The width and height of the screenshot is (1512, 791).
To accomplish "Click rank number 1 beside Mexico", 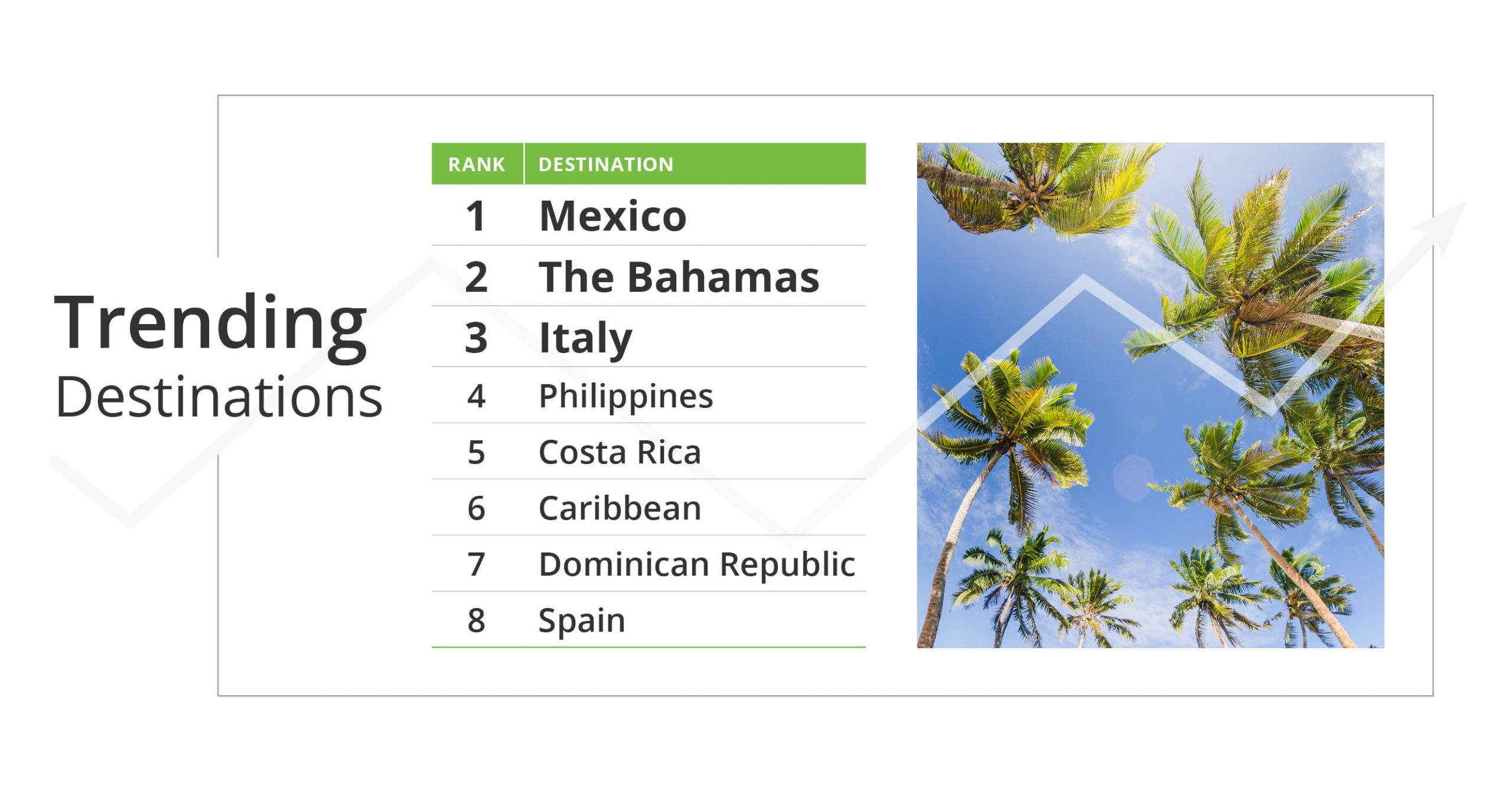I will (x=476, y=216).
